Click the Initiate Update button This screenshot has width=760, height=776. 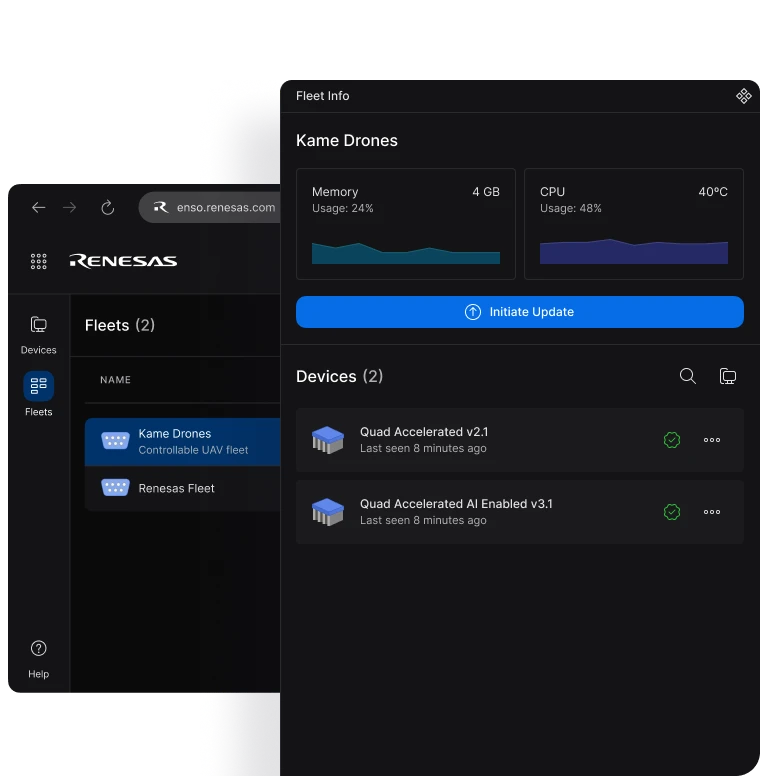pyautogui.click(x=519, y=312)
